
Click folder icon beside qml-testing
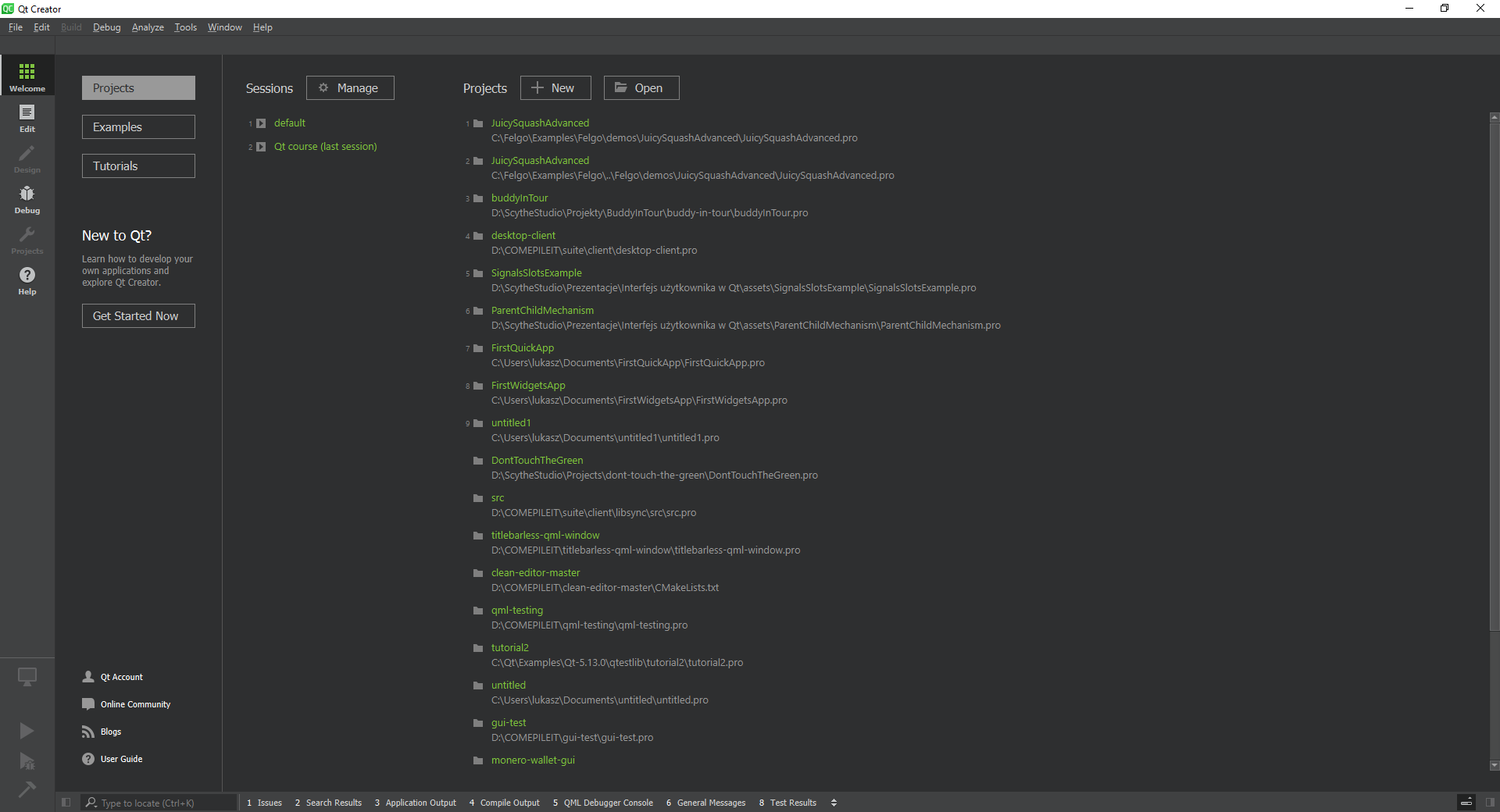click(x=478, y=611)
